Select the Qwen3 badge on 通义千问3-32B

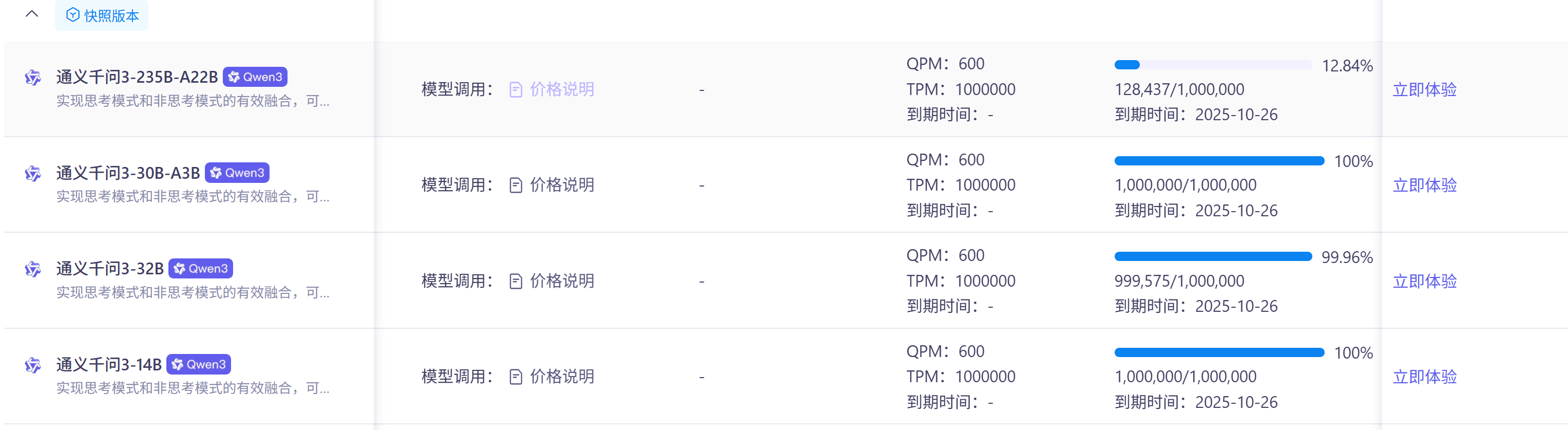[201, 268]
